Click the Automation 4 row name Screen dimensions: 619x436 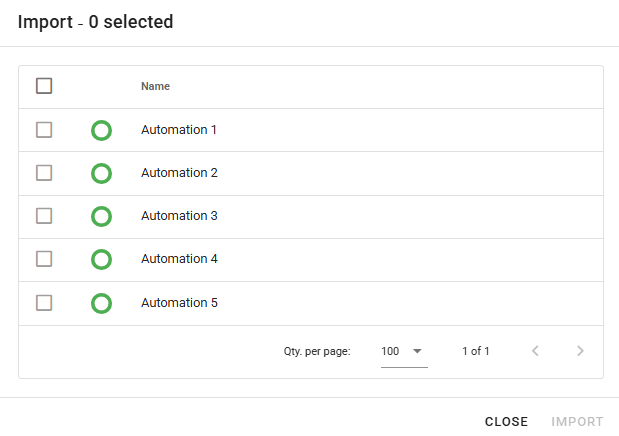[179, 259]
